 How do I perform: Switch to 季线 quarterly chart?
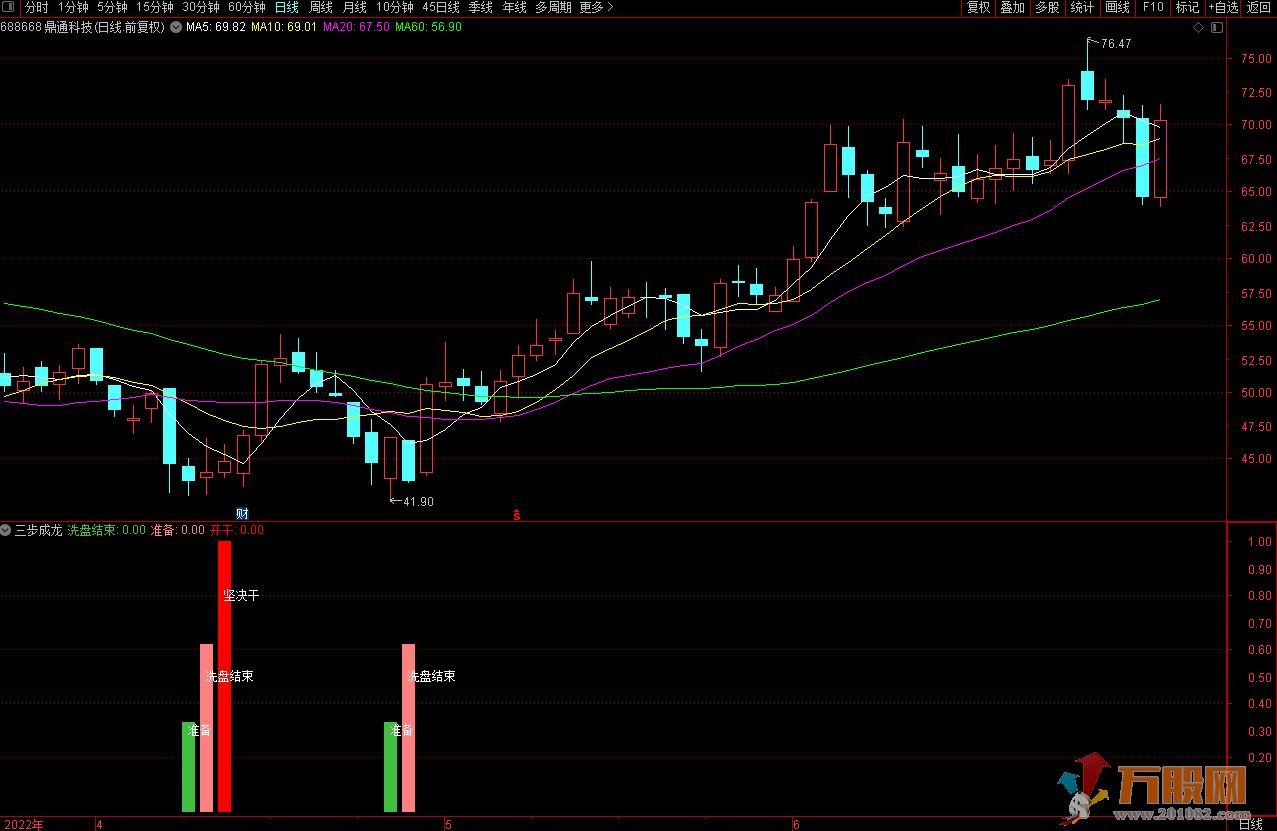click(481, 7)
